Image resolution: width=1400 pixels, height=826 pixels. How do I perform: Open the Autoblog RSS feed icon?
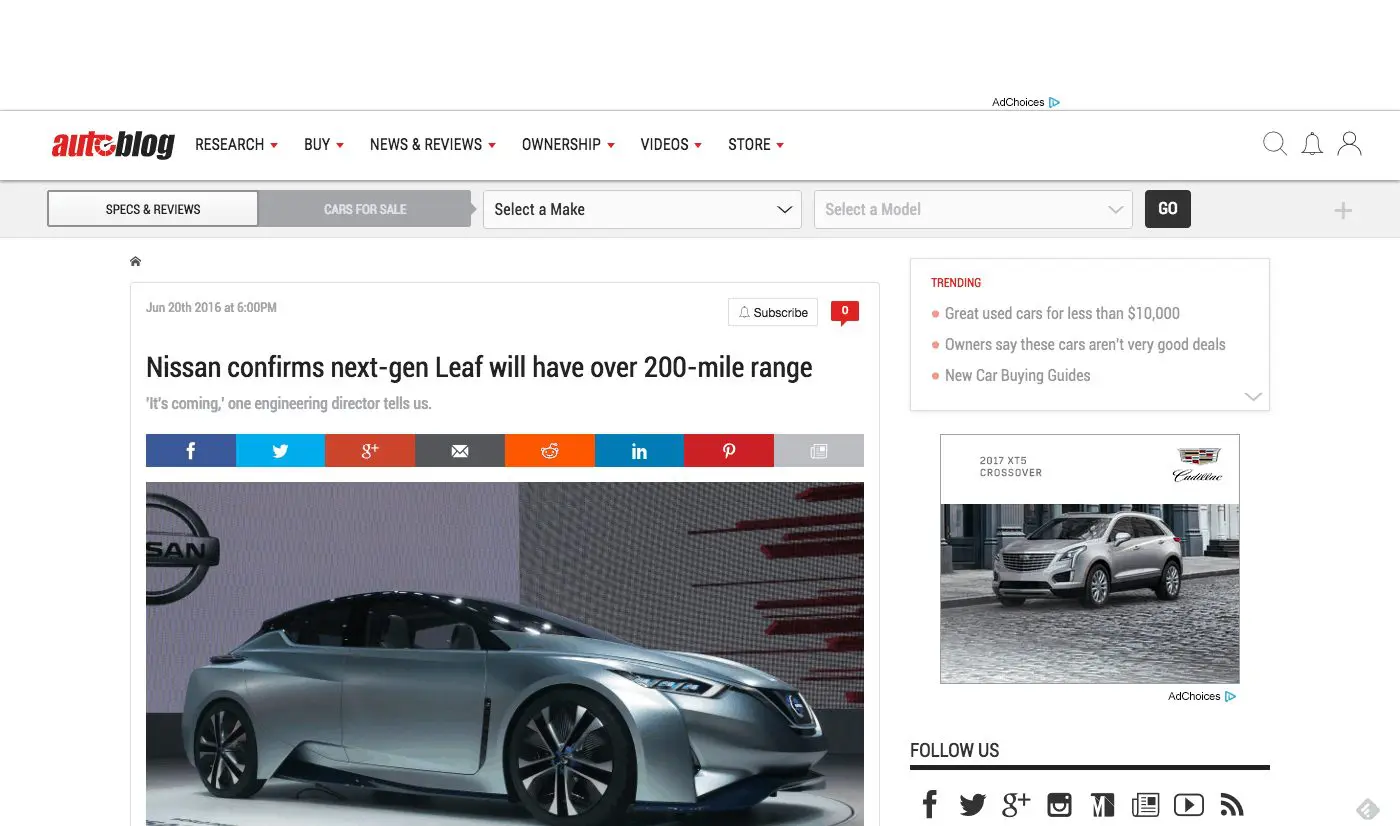(1232, 805)
